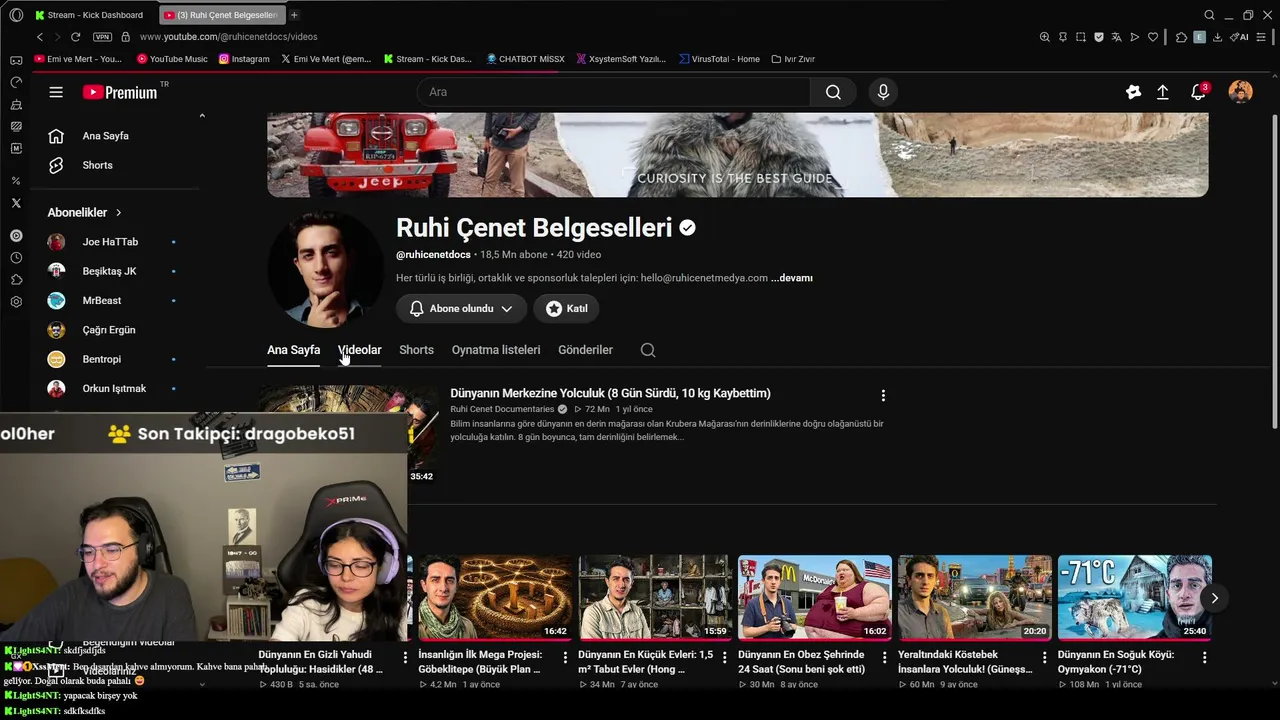Click the browser snapshot capture icon

click(x=1081, y=37)
